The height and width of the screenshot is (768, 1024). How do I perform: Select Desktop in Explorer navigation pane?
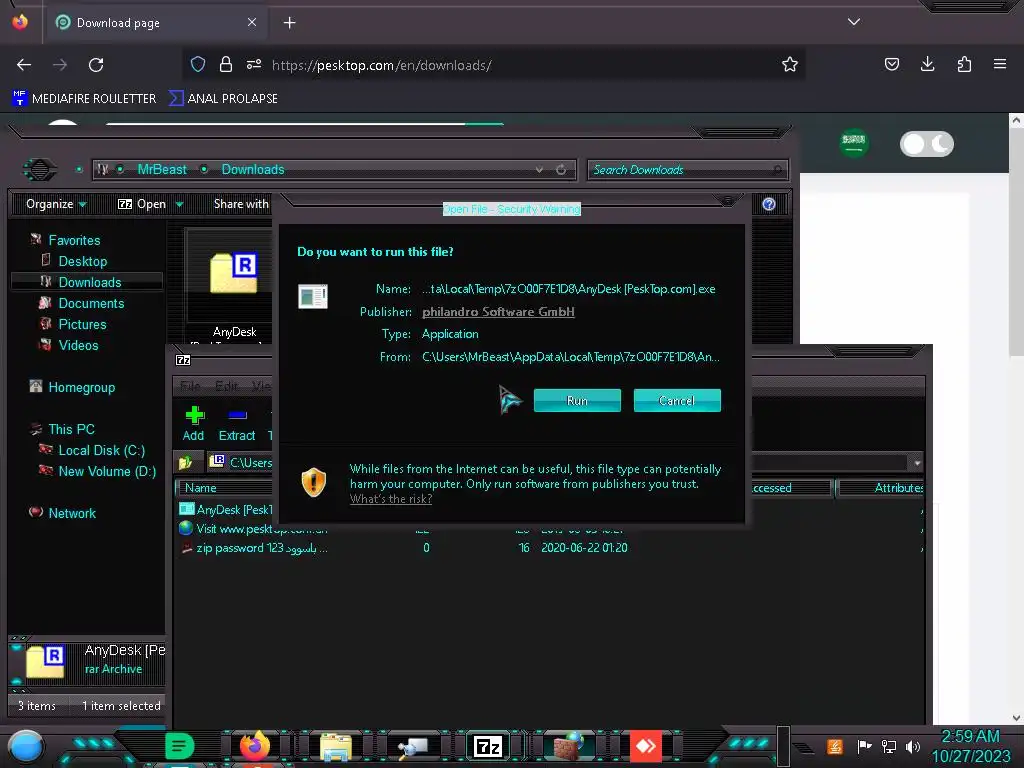(x=82, y=261)
